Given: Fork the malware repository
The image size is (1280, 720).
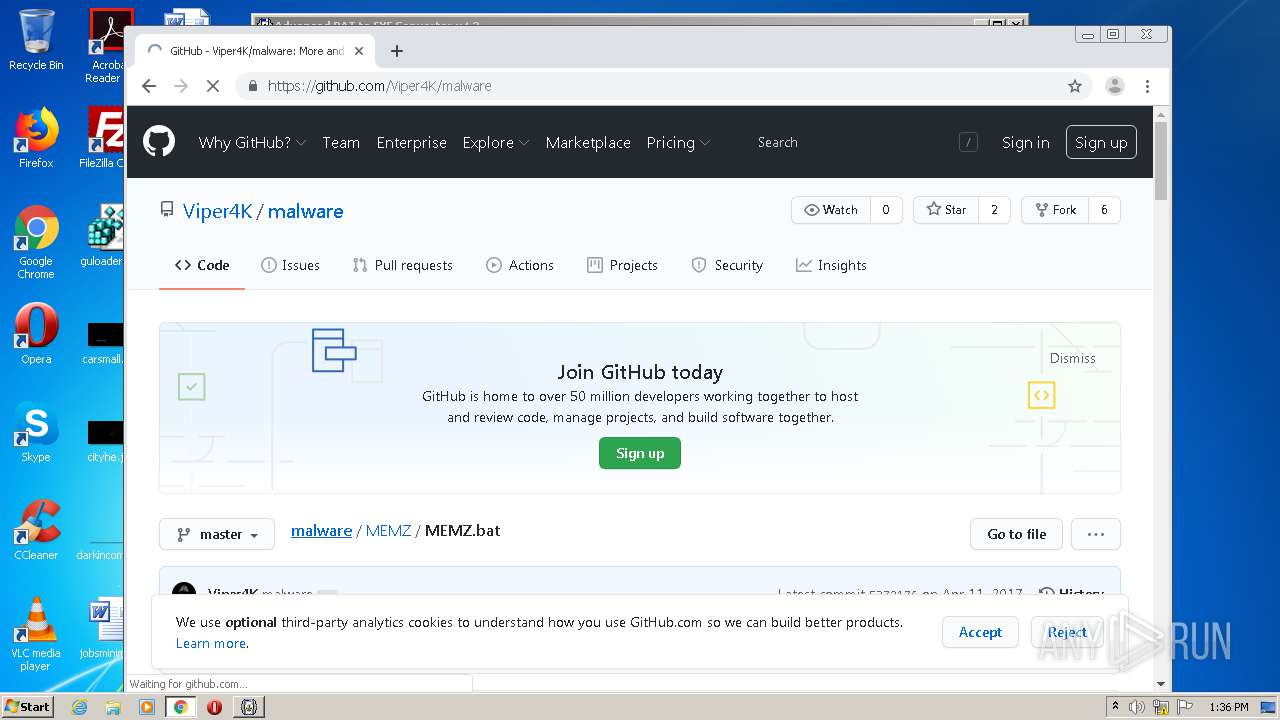Looking at the screenshot, I should pyautogui.click(x=1055, y=210).
